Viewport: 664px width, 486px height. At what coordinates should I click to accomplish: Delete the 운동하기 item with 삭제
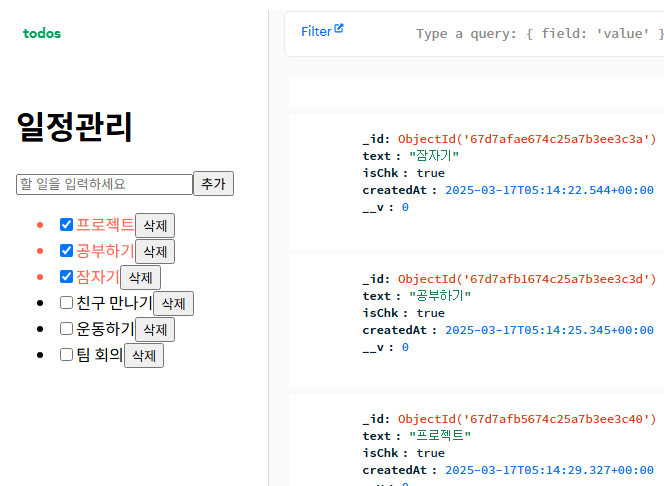pyautogui.click(x=155, y=329)
